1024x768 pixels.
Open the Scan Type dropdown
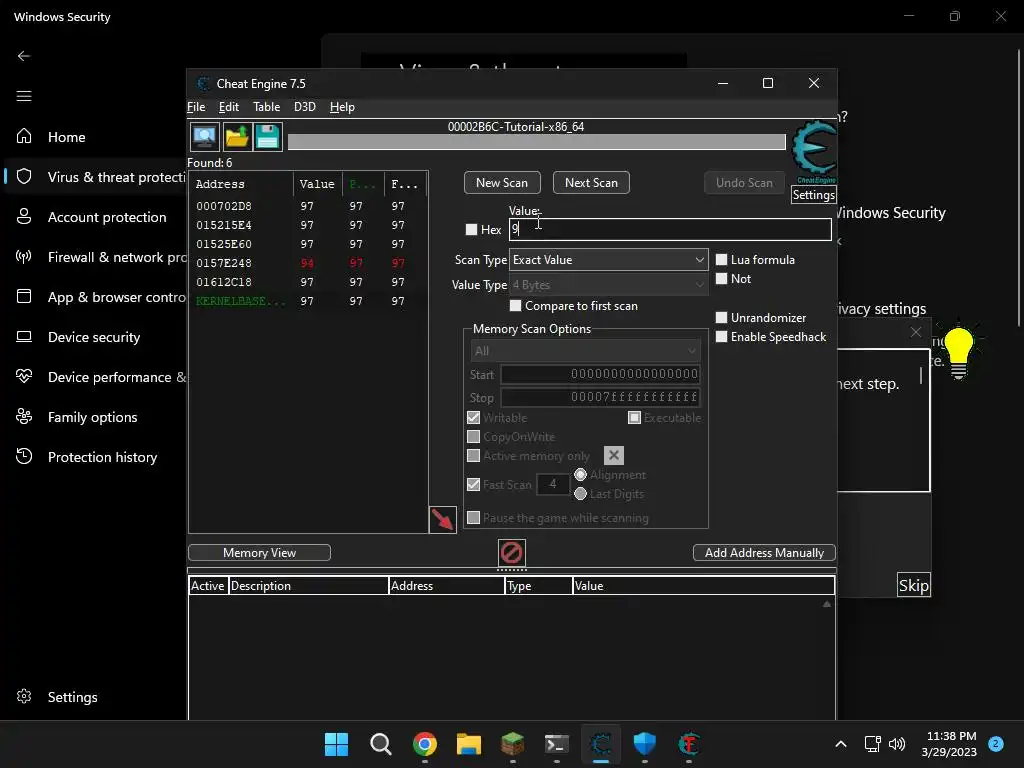tap(609, 259)
